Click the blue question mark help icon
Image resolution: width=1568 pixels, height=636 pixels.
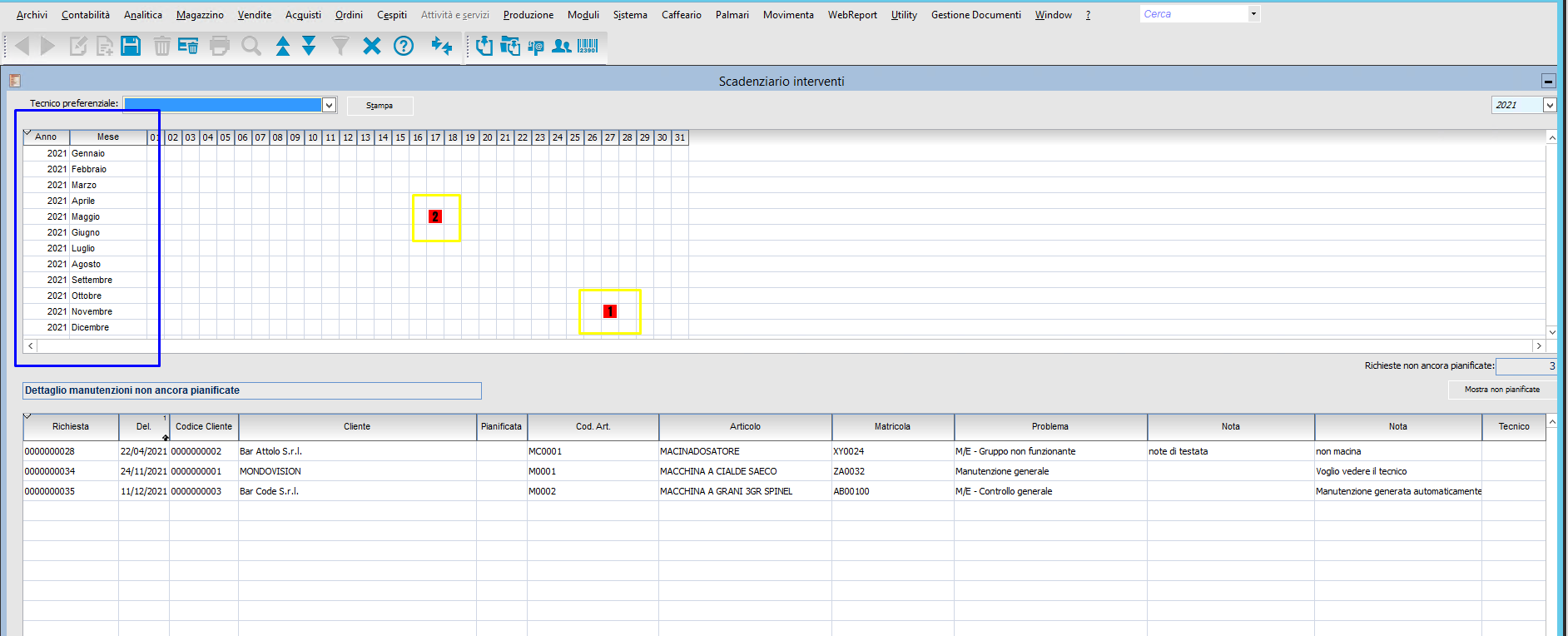point(404,46)
